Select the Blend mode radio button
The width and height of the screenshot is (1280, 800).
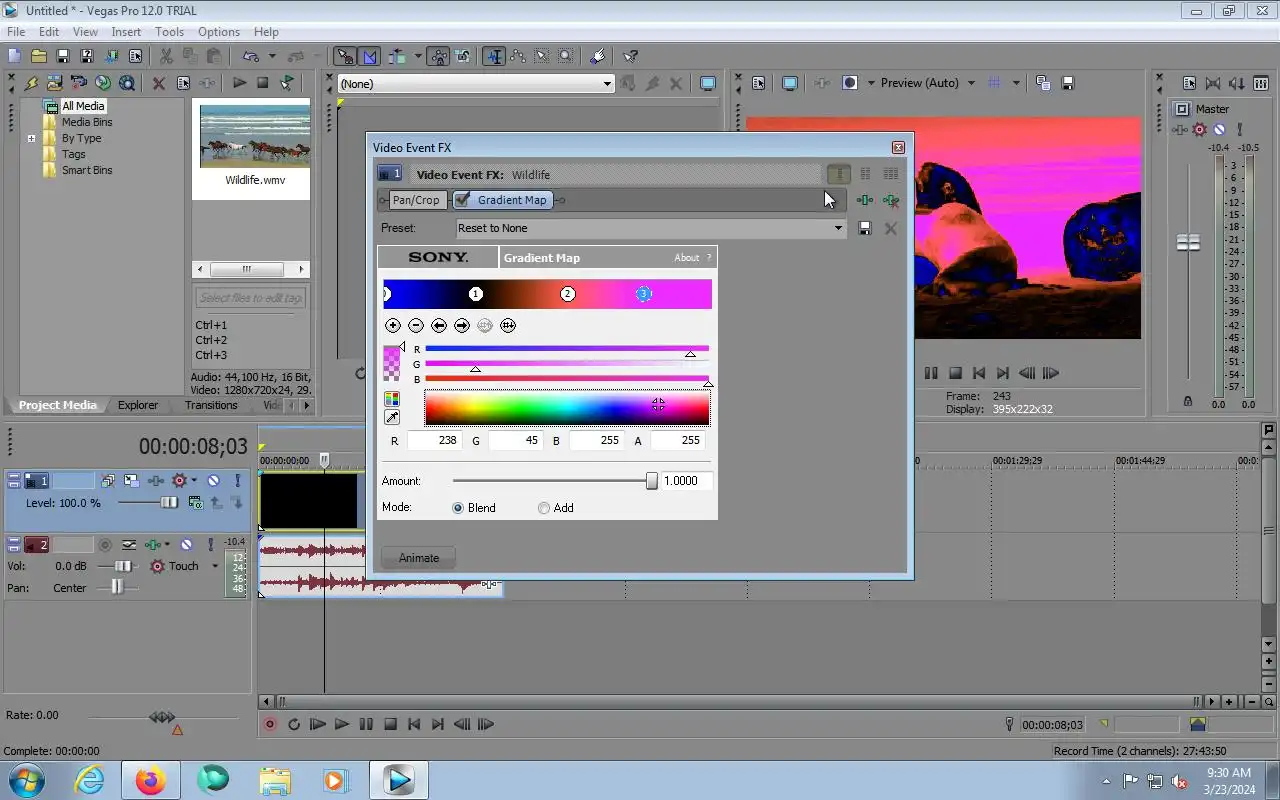(x=458, y=508)
